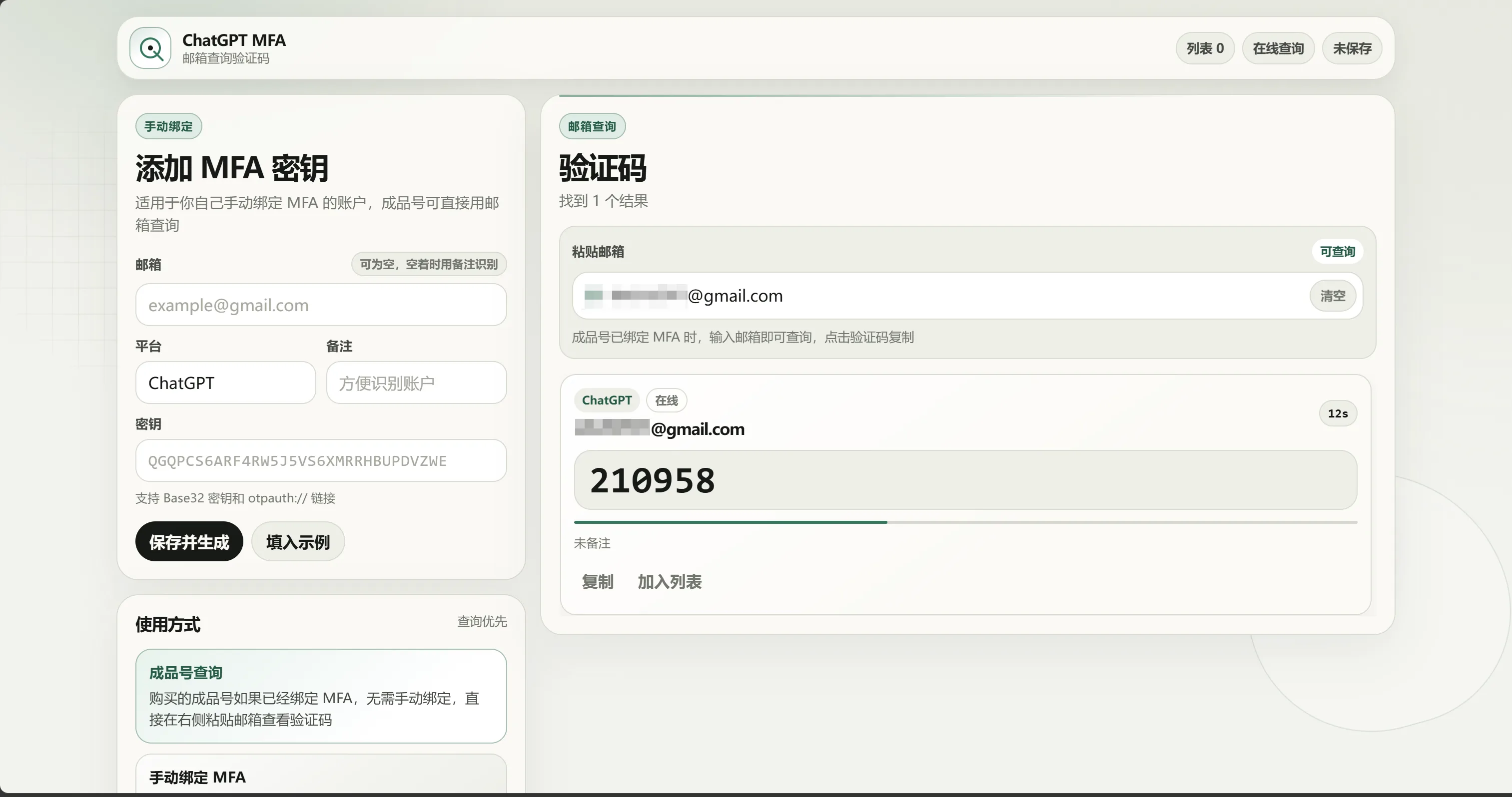This screenshot has width=1512, height=797.
Task: Select the 在线查询 pill in the header
Action: coord(1278,48)
